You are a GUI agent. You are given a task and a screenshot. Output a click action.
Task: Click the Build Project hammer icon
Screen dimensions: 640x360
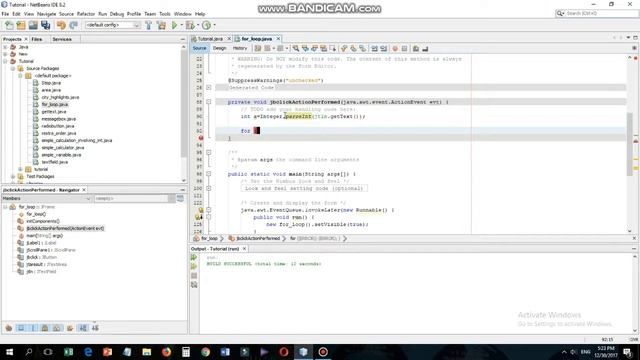tap(149, 25)
